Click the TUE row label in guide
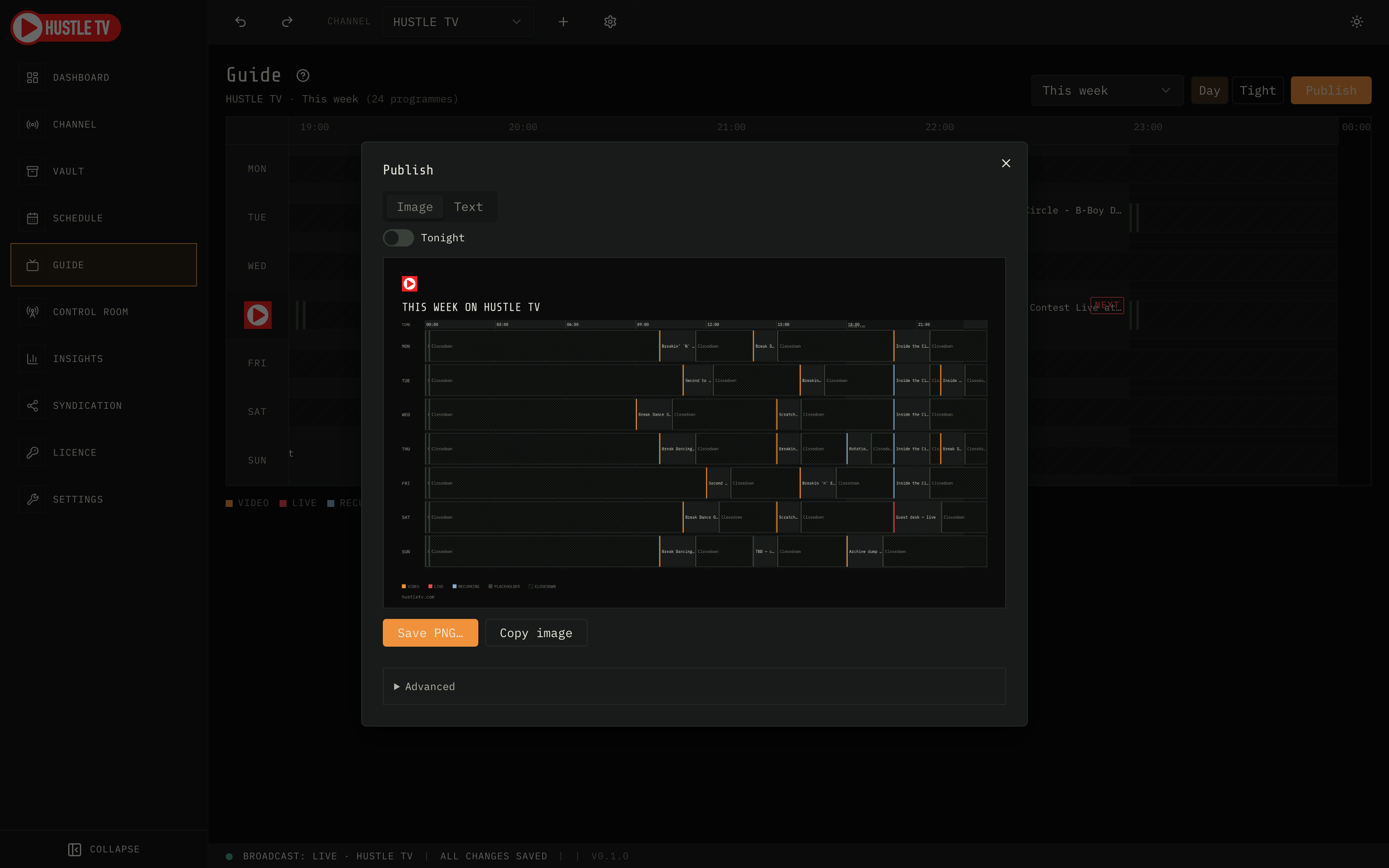This screenshot has height=868, width=1389. [257, 217]
